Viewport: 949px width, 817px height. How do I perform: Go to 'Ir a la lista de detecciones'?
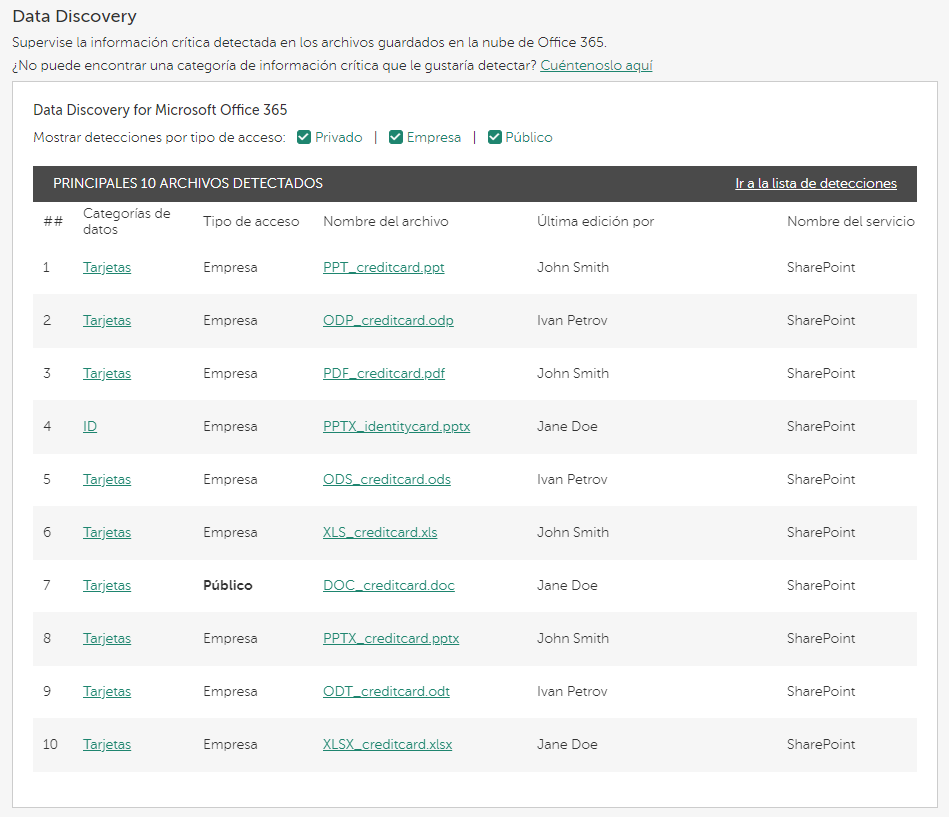815,184
